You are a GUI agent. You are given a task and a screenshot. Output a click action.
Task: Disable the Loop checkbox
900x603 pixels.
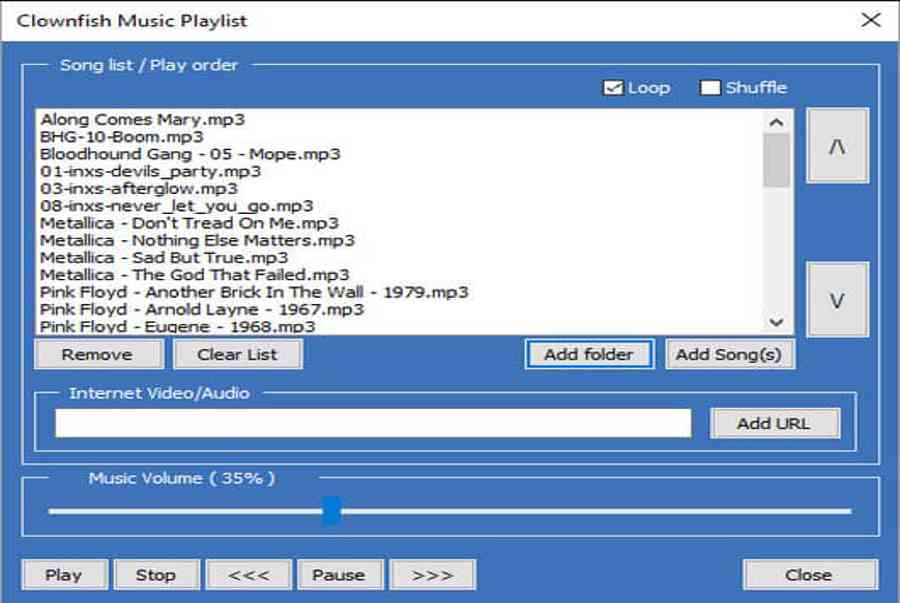tap(613, 88)
